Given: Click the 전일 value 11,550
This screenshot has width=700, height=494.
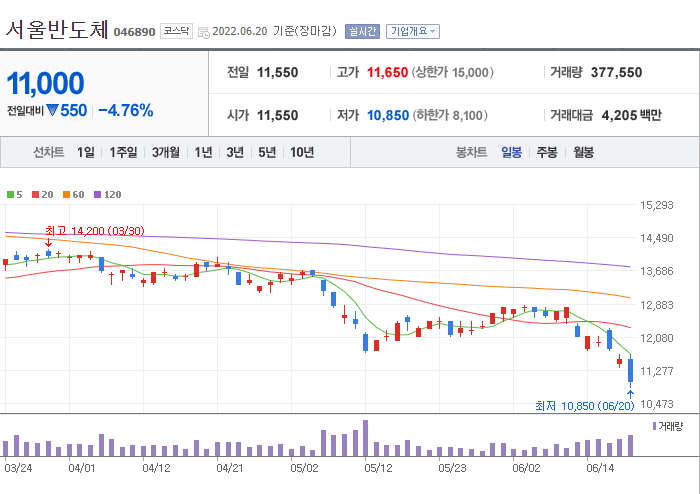Looking at the screenshot, I should 277,72.
